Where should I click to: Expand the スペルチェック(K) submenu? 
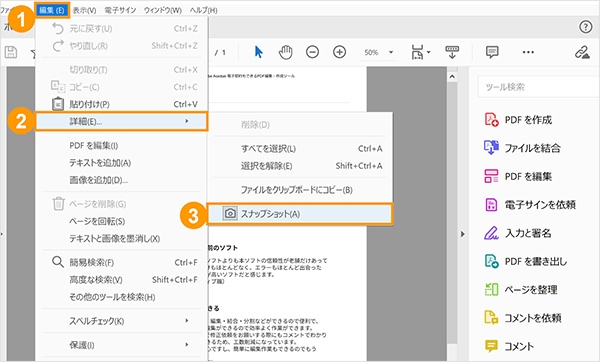pos(122,321)
